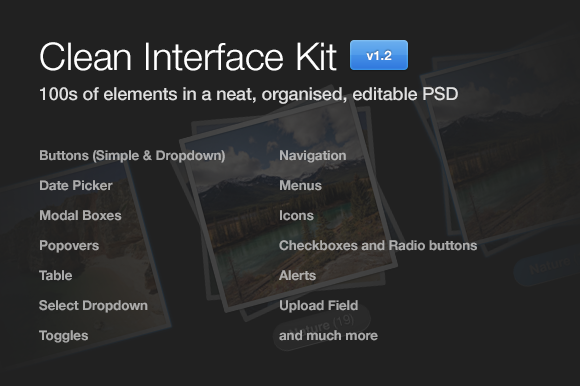
Task: Choose the 'Table' list entry
Action: pos(55,275)
